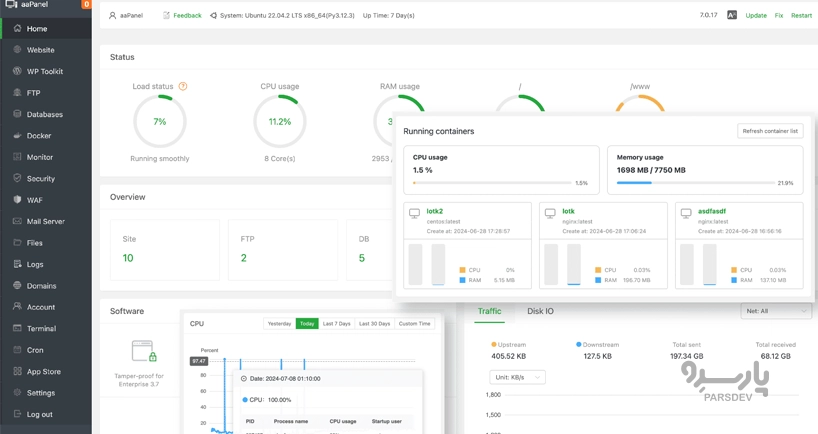This screenshot has width=818, height=434.
Task: Click the orange notification badge beside aaPanel
Action: tap(86, 4)
